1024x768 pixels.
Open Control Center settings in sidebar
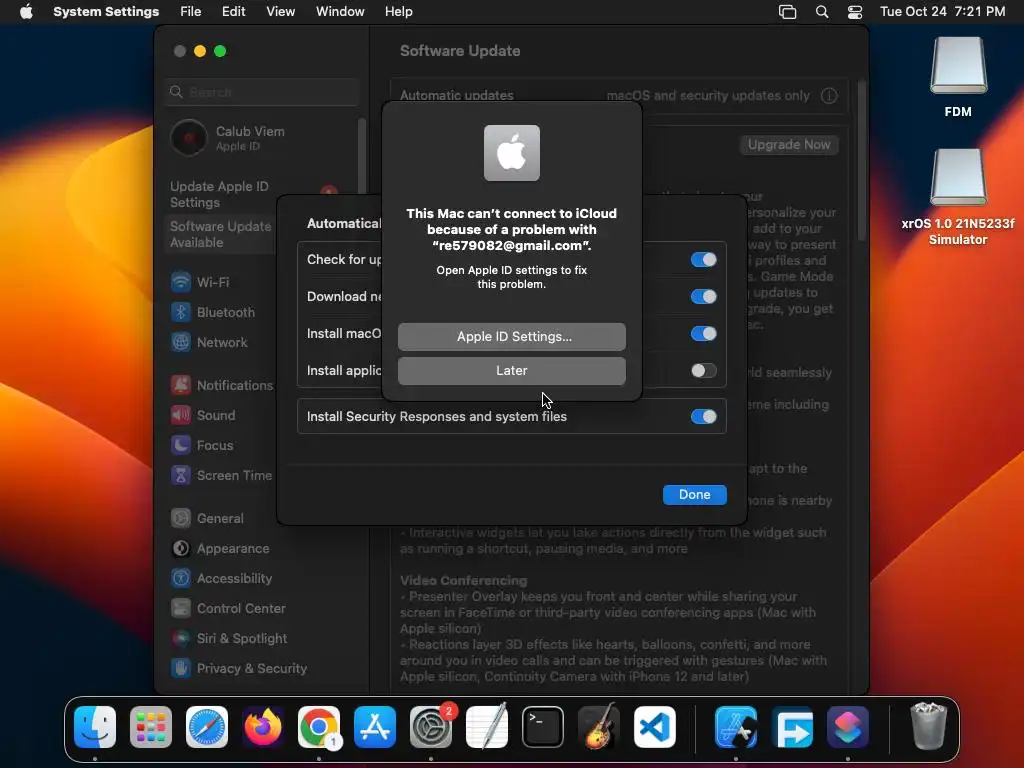coord(229,609)
